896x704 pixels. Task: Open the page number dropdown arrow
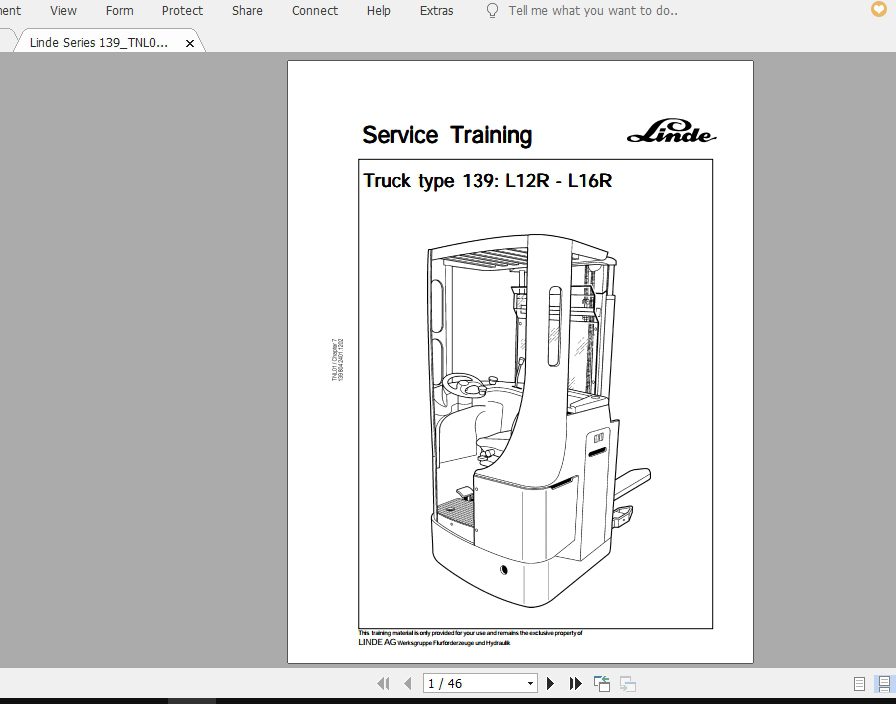[x=531, y=684]
